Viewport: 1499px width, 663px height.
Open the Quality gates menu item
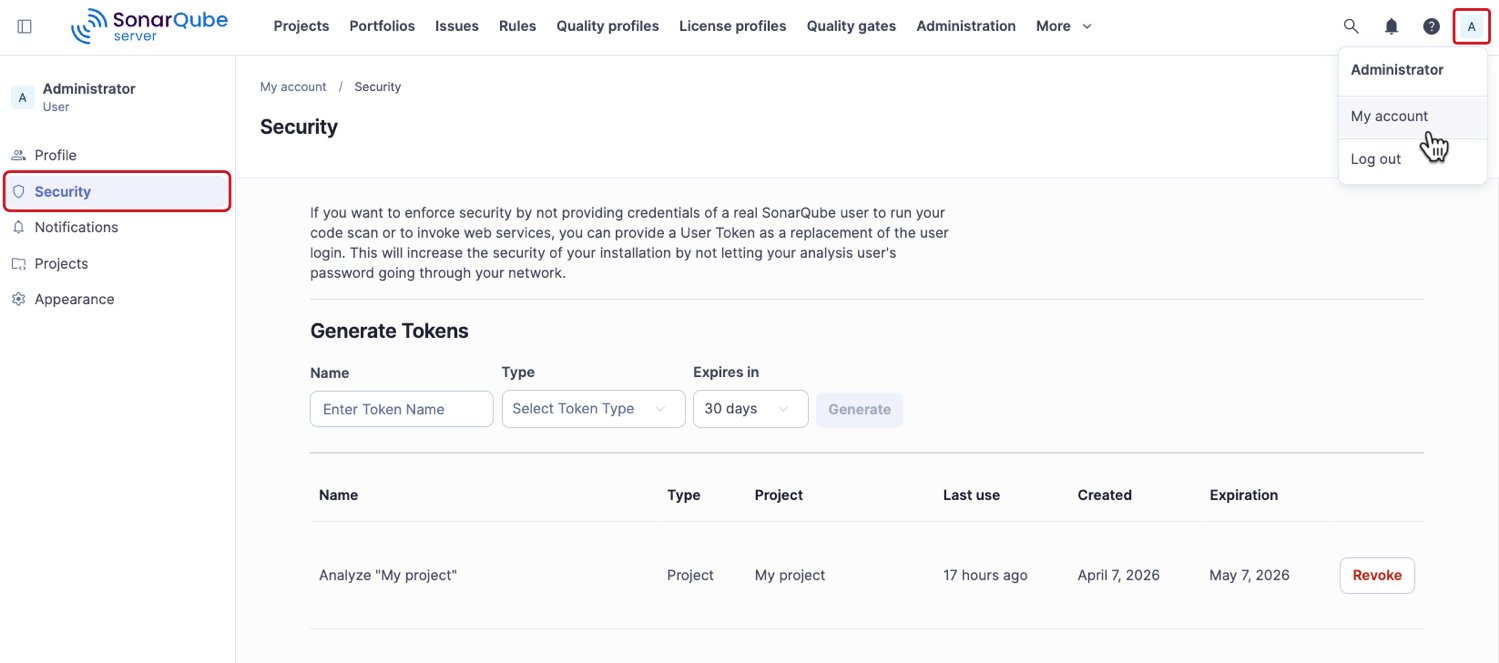tap(851, 26)
